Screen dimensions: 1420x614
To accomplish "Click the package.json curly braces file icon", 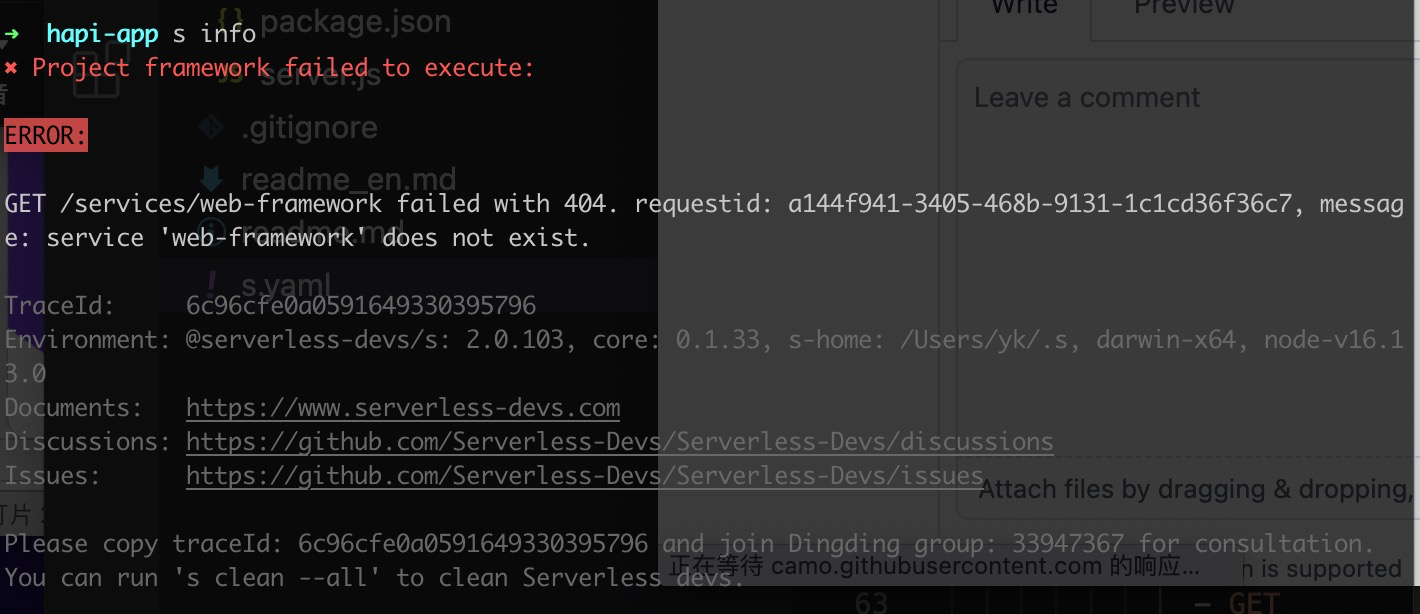I will point(232,18).
